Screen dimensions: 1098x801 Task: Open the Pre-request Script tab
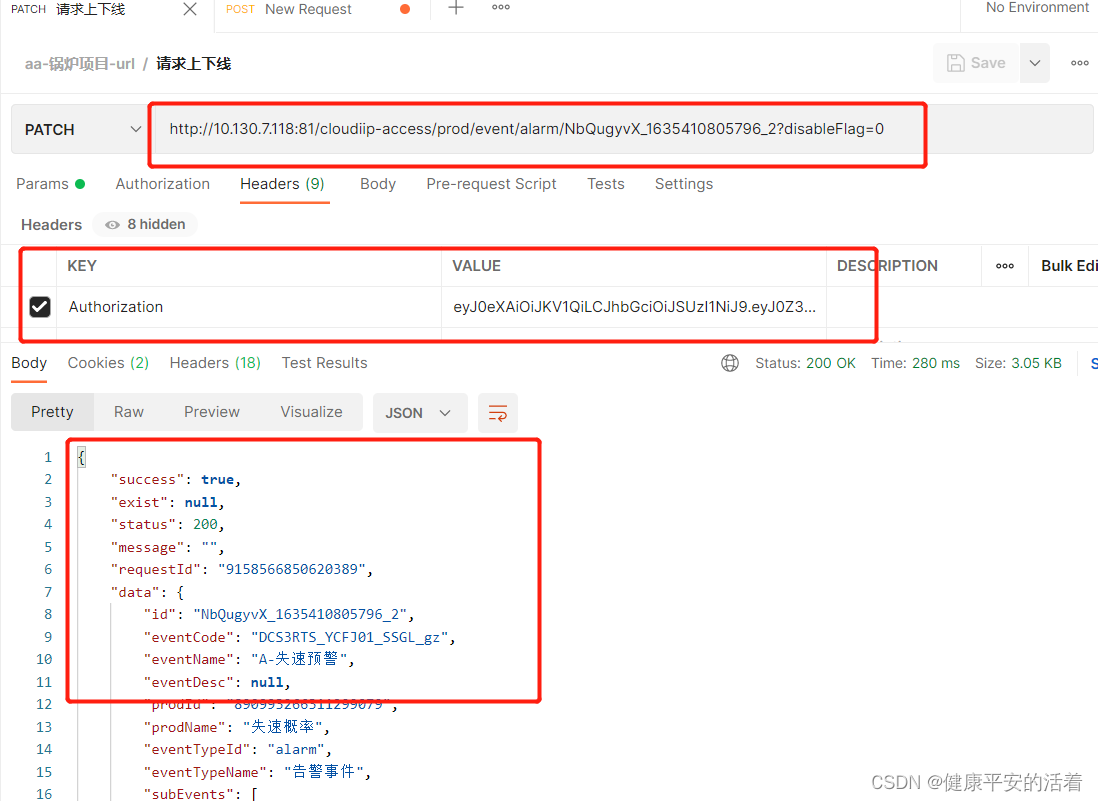[491, 184]
